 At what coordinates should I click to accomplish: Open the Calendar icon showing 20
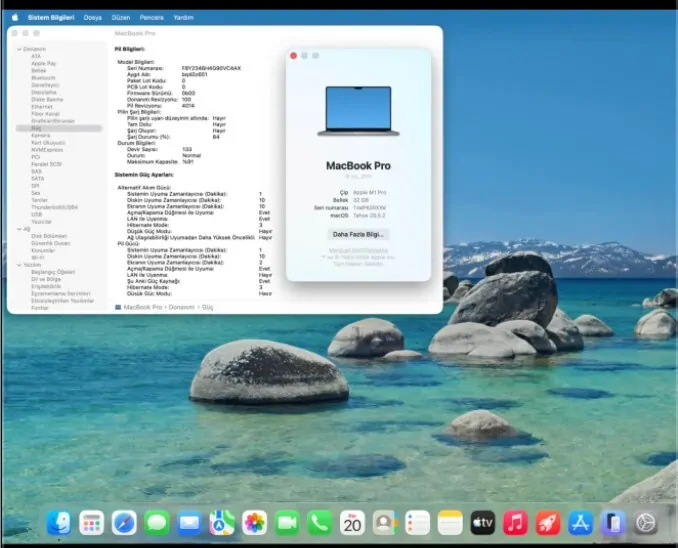352,523
